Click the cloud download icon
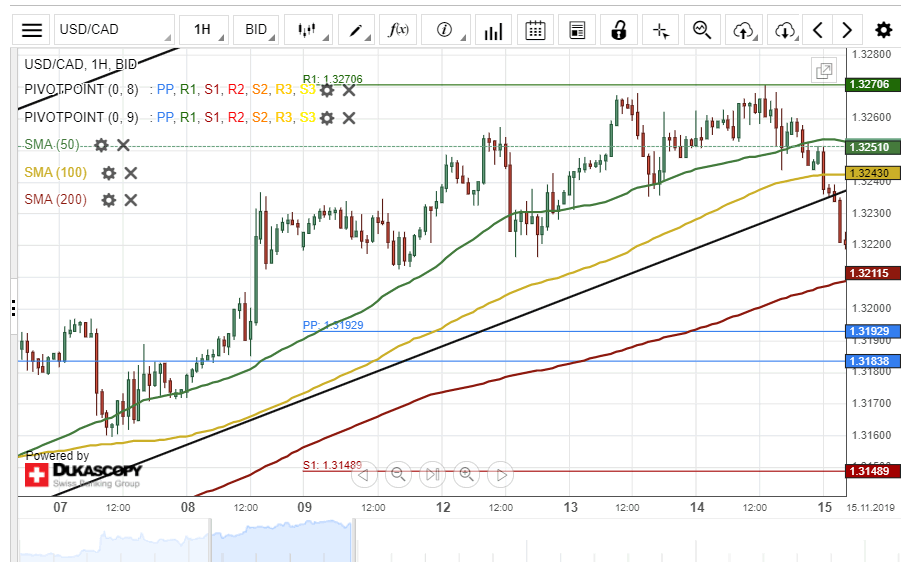This screenshot has height=565, width=909. (x=785, y=30)
